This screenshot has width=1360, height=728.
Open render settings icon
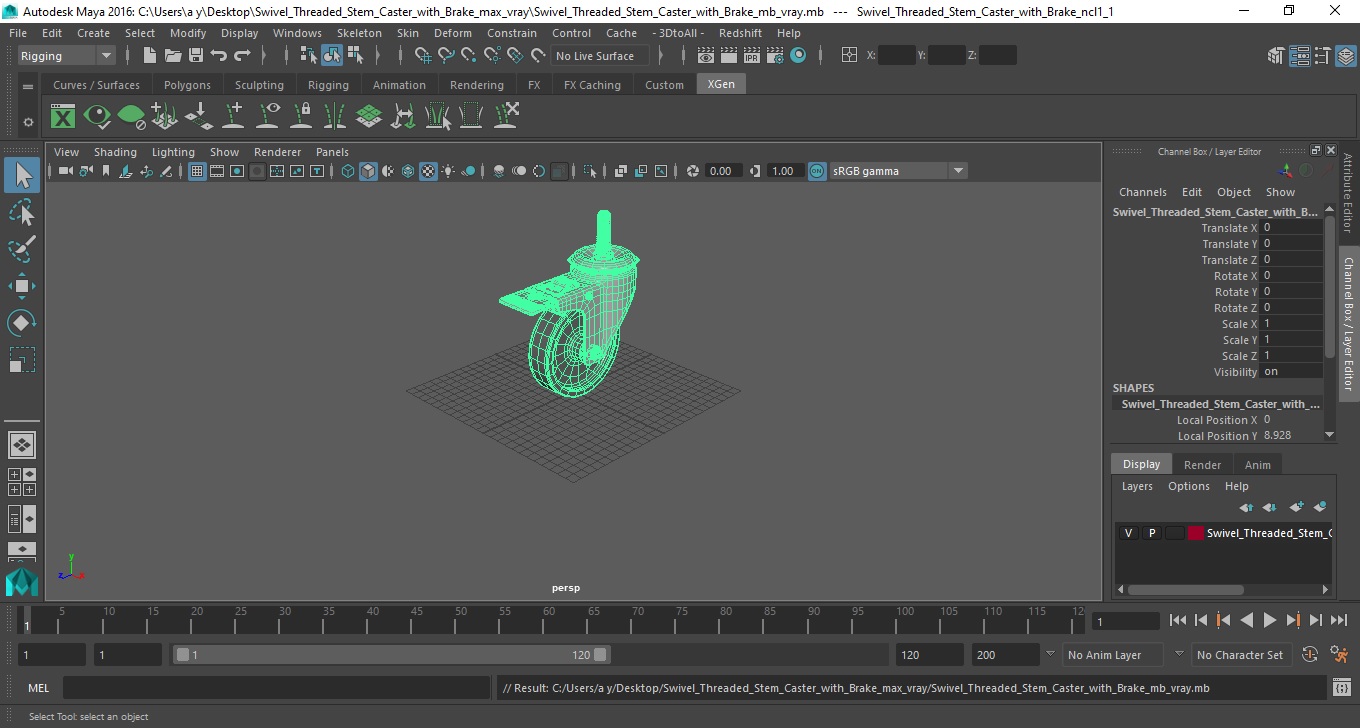775,56
